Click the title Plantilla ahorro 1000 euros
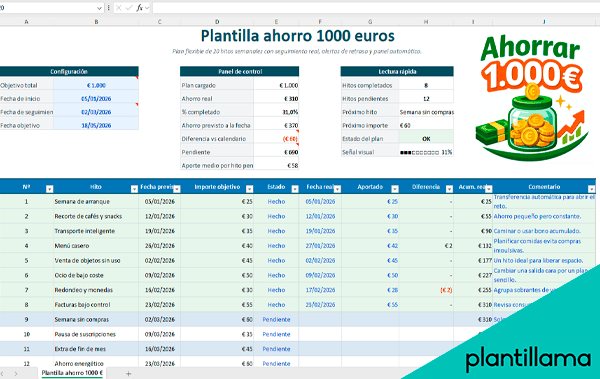Image resolution: width=600 pixels, height=379 pixels. pyautogui.click(x=298, y=36)
